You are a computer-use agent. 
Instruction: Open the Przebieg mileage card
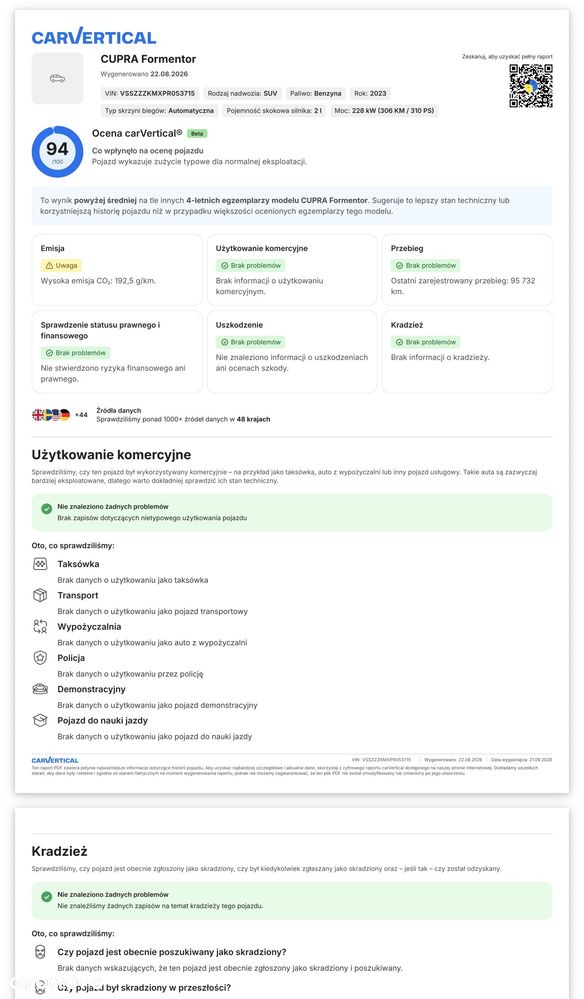tap(467, 270)
